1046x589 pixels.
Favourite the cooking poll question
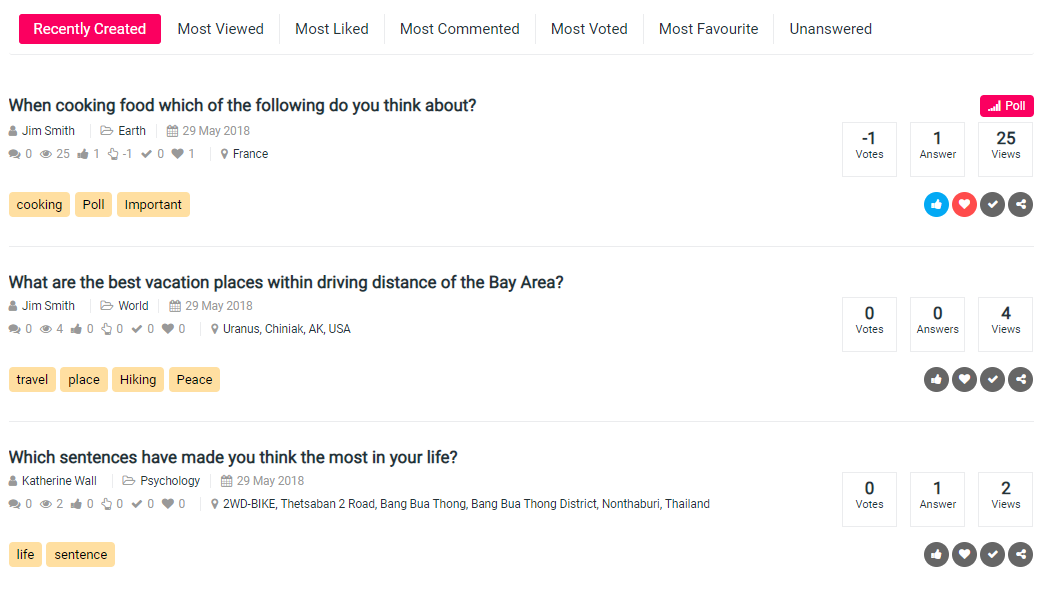coord(964,205)
